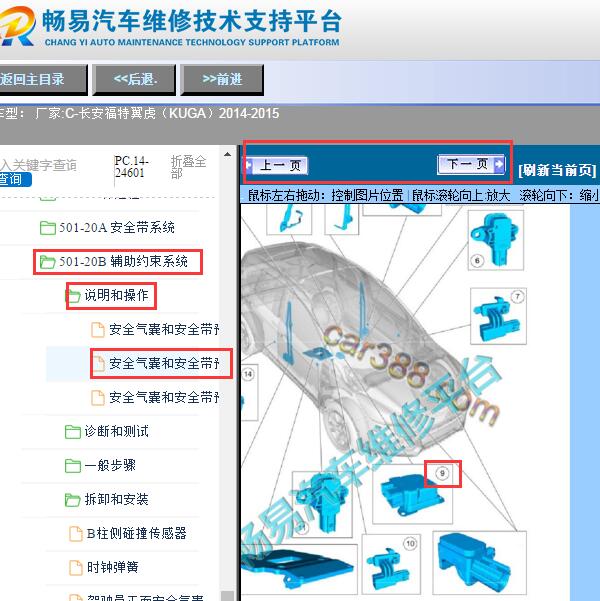The width and height of the screenshot is (600, 601).
Task: Open the previous page with 上一页
Action: pyautogui.click(x=277, y=166)
